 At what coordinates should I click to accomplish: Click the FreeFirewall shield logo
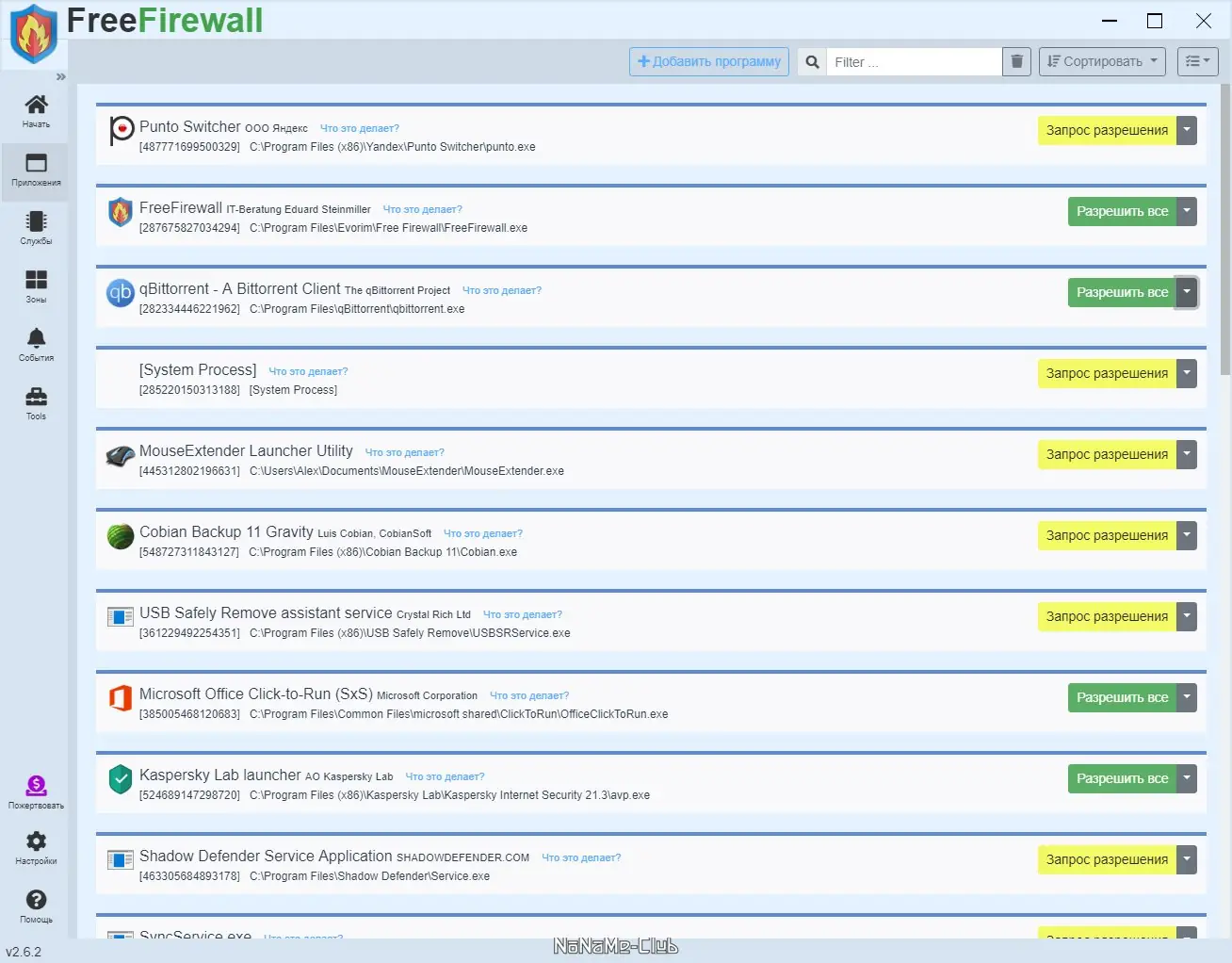pos(34,34)
